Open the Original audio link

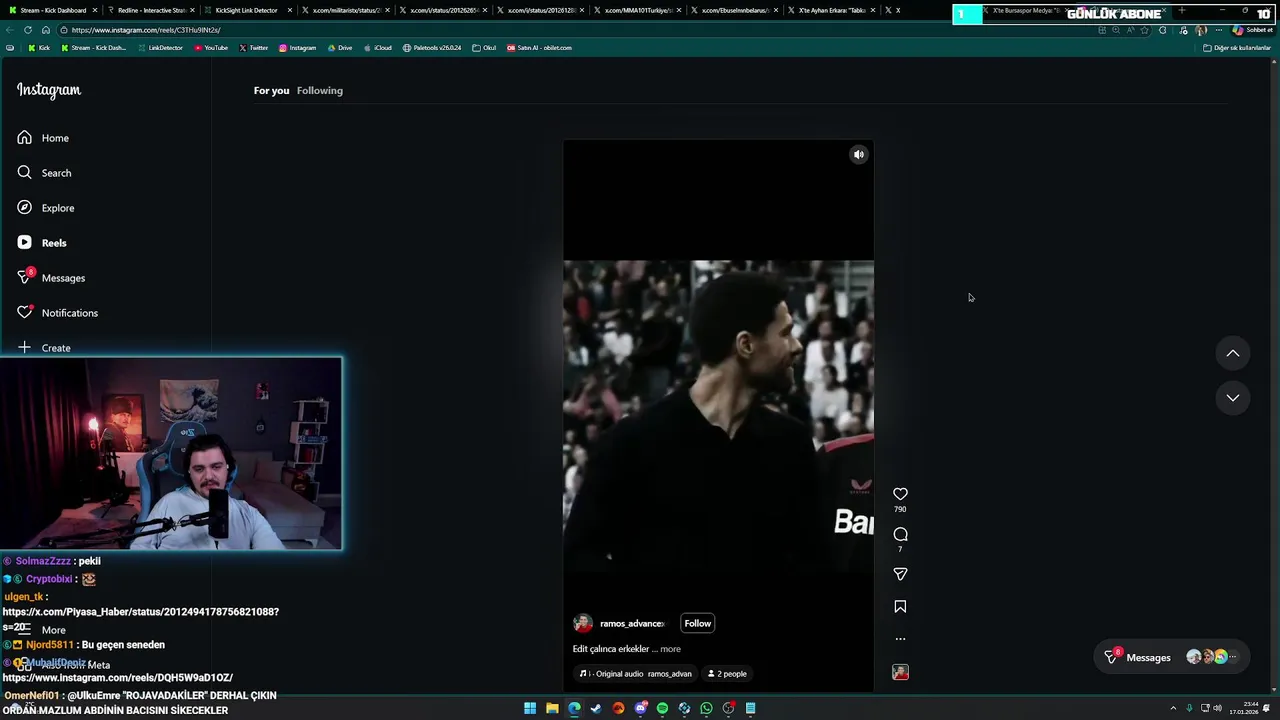pos(635,674)
